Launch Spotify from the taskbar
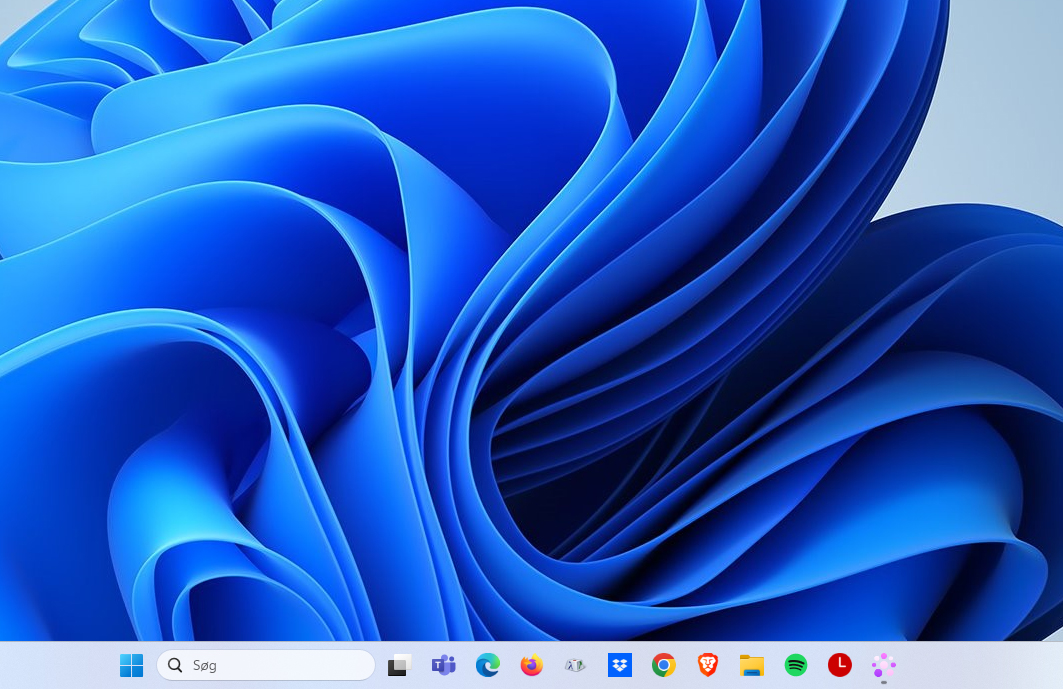 click(796, 665)
